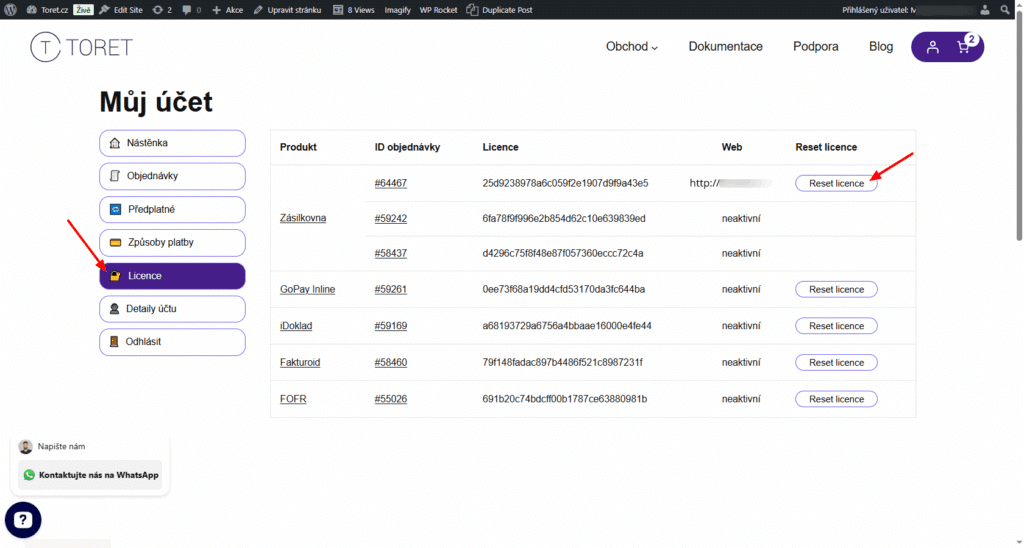This screenshot has width=1024, height=548.
Task: Expand the Obchod navigation dropdown
Action: coord(632,46)
